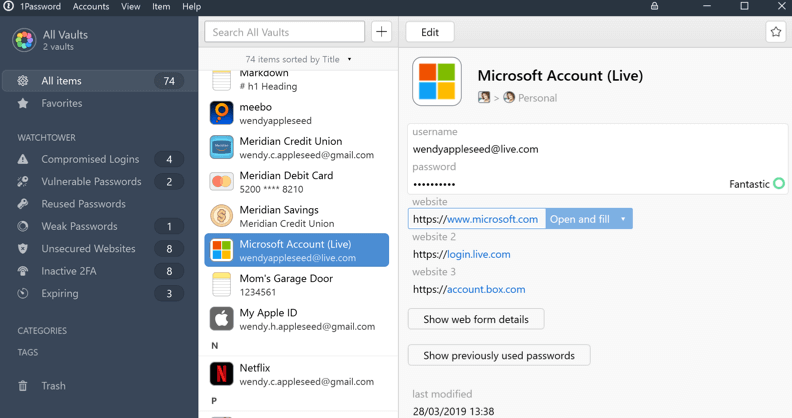Click the 1Password logo icon in menu bar
Image resolution: width=792 pixels, height=418 pixels.
point(9,6)
